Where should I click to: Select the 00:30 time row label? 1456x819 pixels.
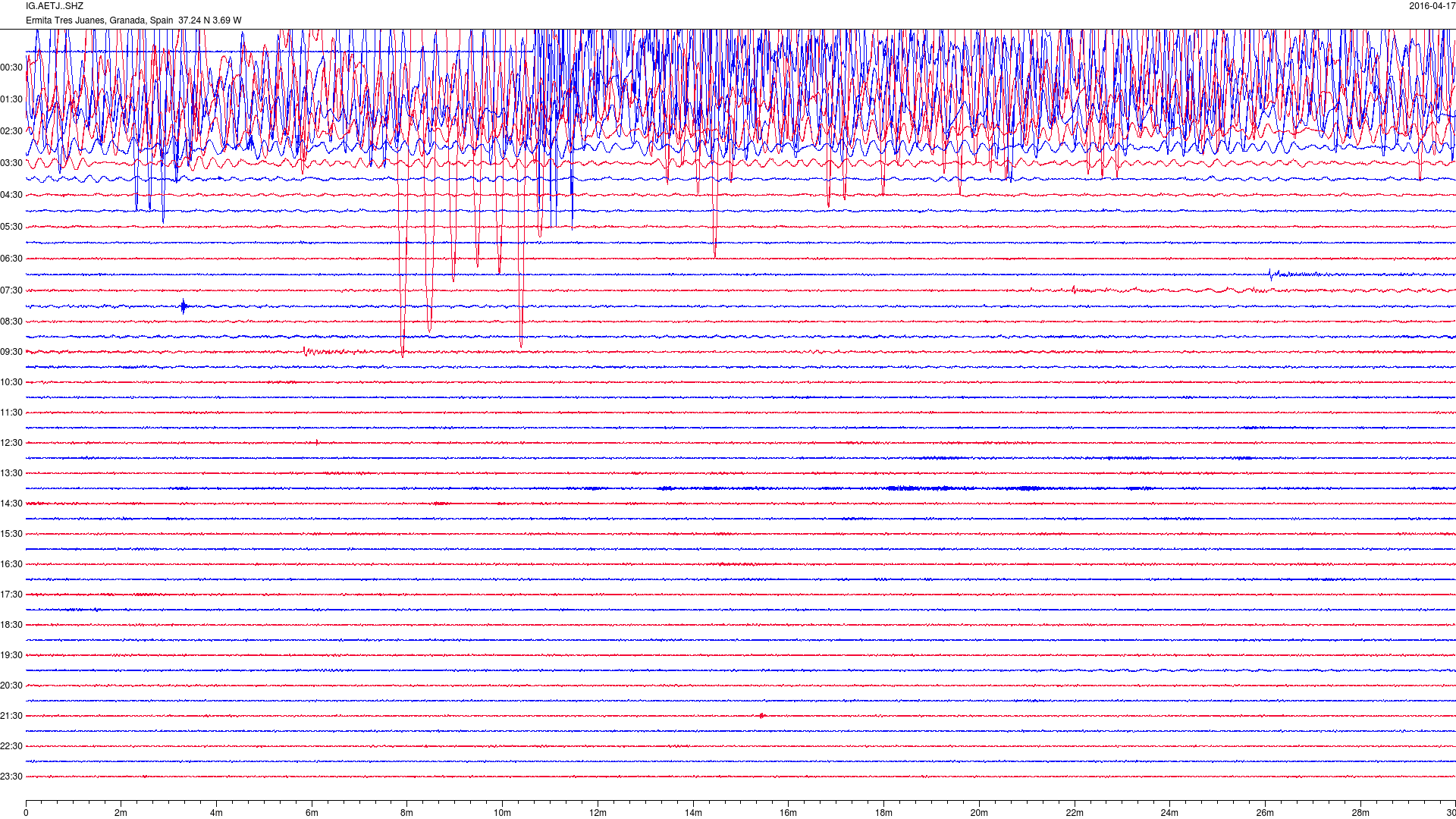(x=11, y=67)
